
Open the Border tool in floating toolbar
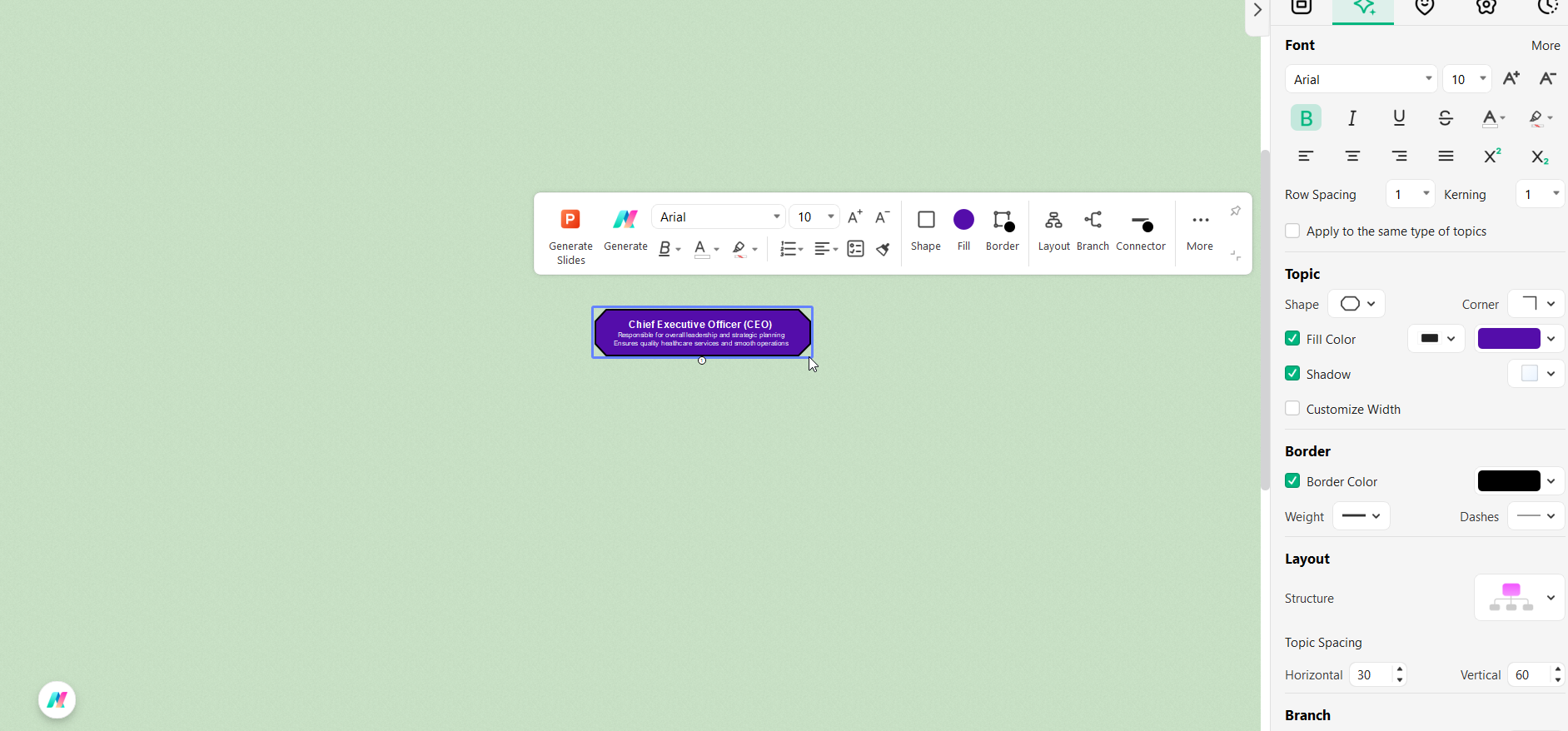(x=1003, y=230)
